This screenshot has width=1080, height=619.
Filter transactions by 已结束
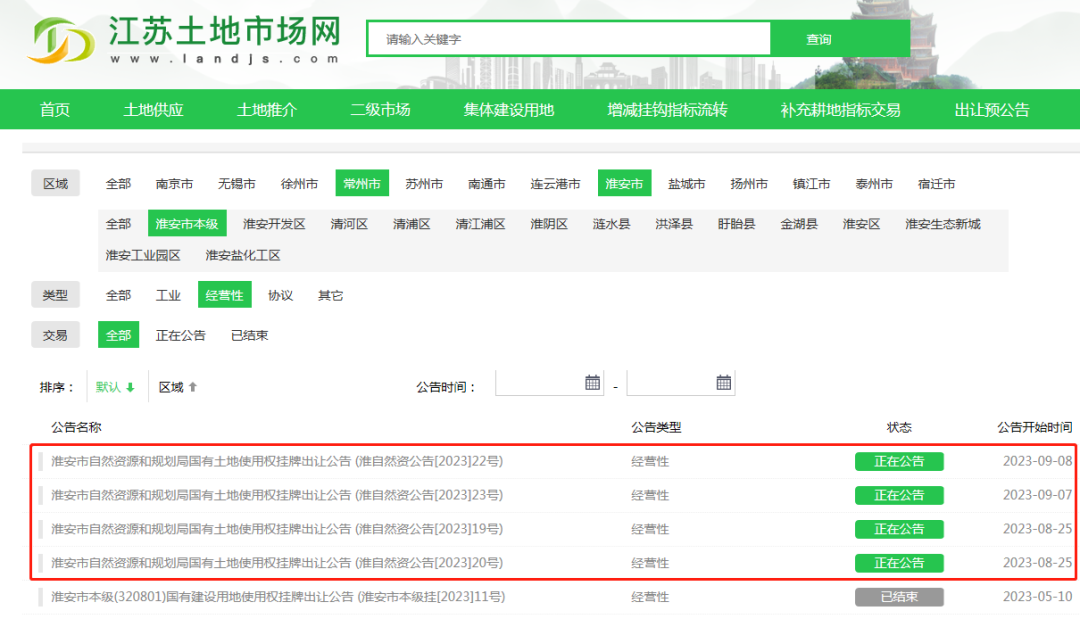[x=249, y=335]
